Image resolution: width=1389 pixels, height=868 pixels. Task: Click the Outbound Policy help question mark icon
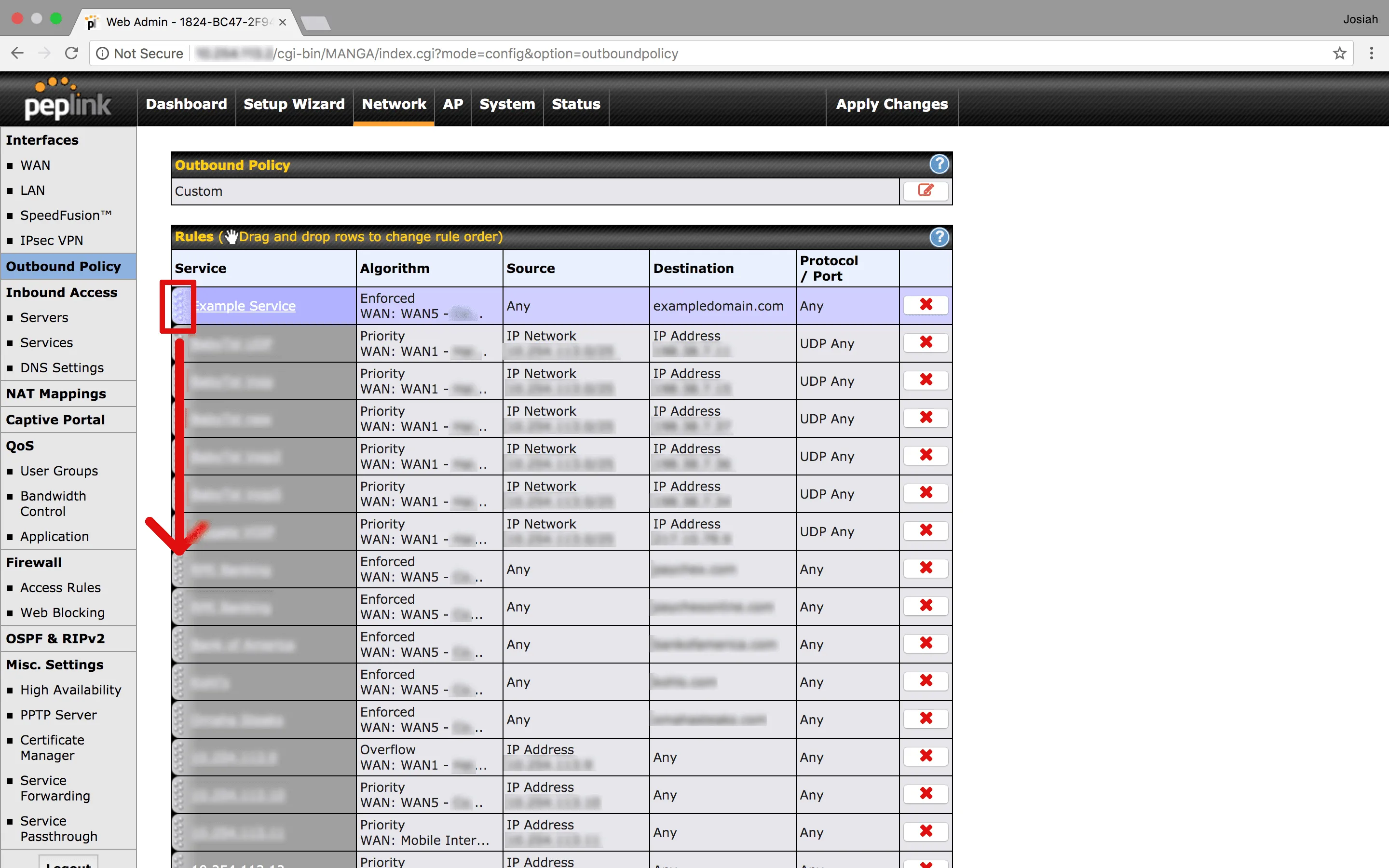point(939,165)
